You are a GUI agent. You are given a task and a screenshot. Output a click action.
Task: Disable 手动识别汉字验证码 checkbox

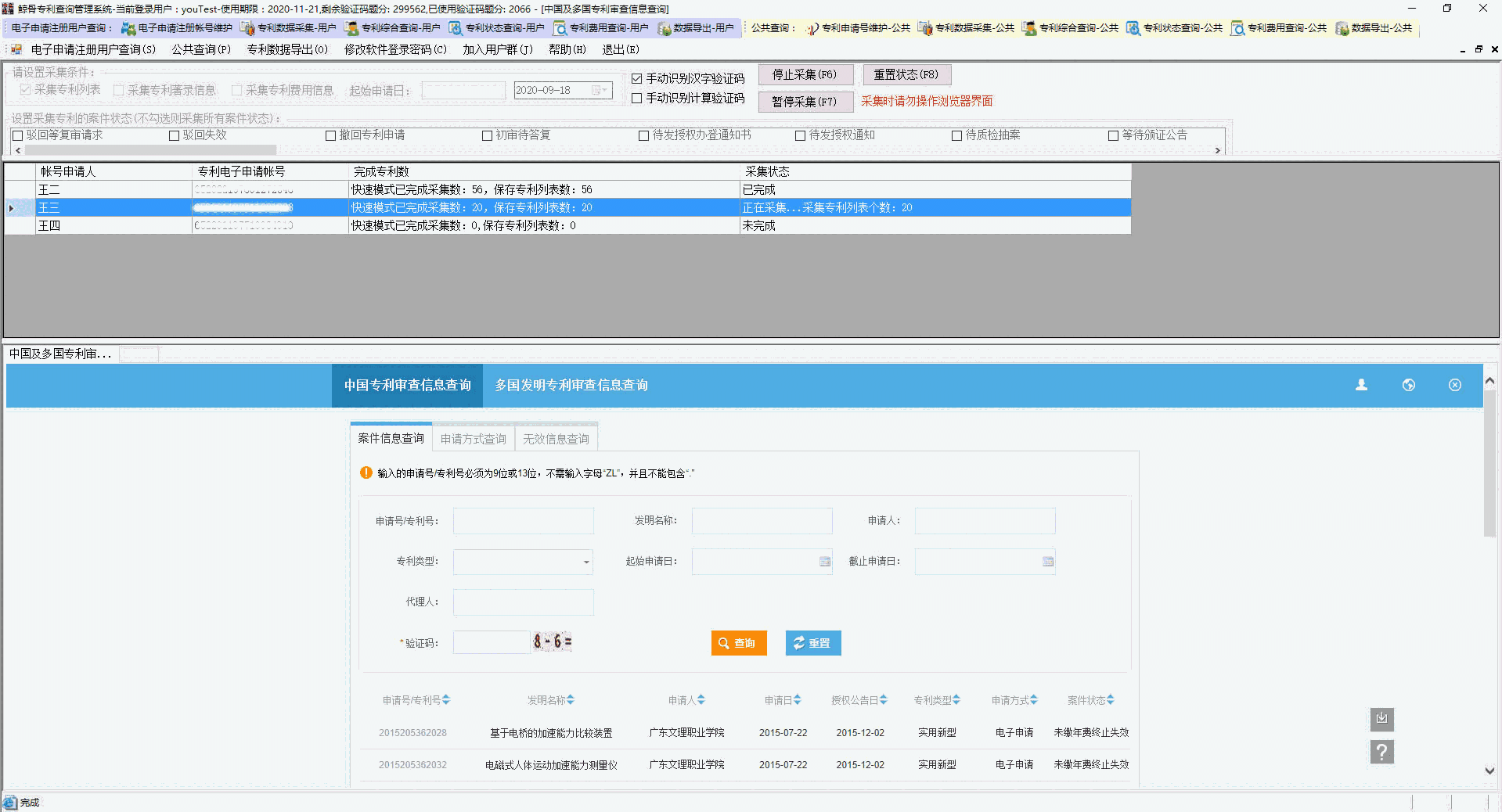point(637,78)
